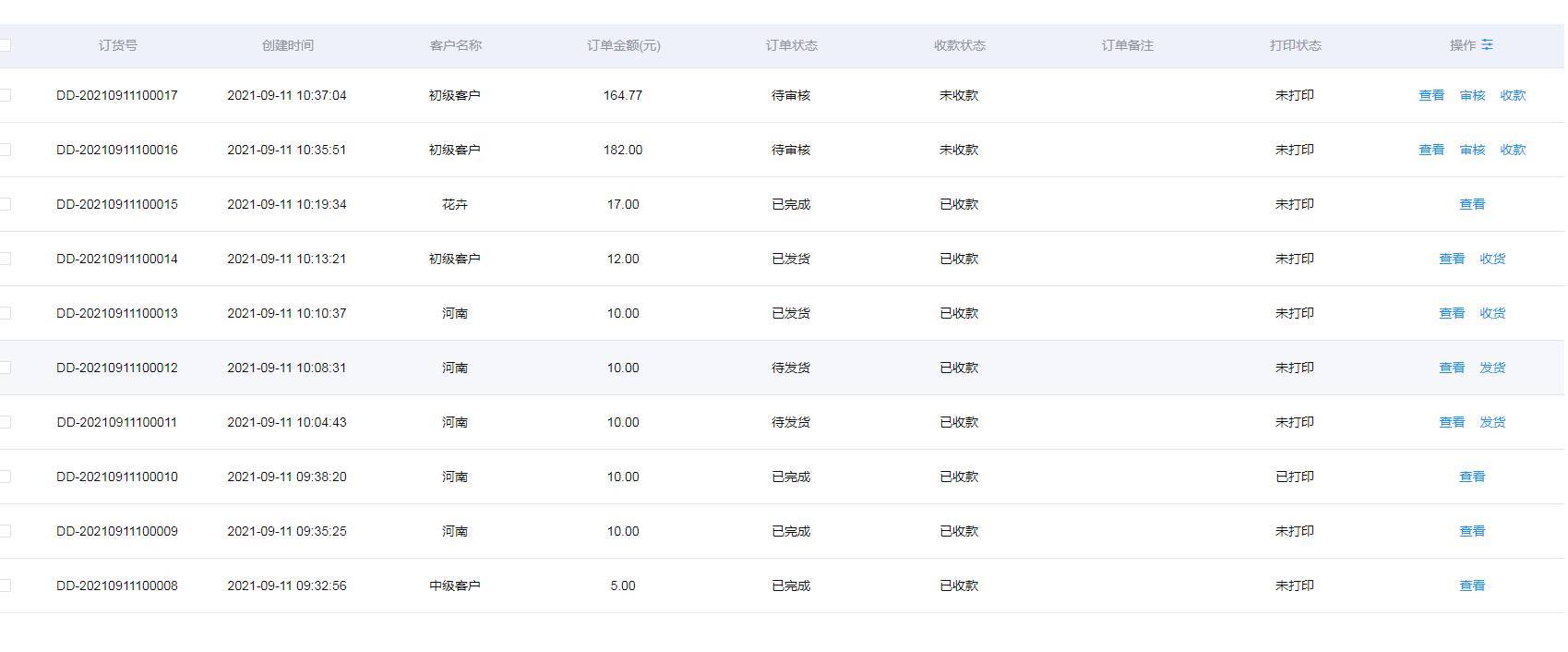Click 审核 for order DD-20210911100017
Viewport: 1568px width, 652px height.
pyautogui.click(x=1472, y=95)
